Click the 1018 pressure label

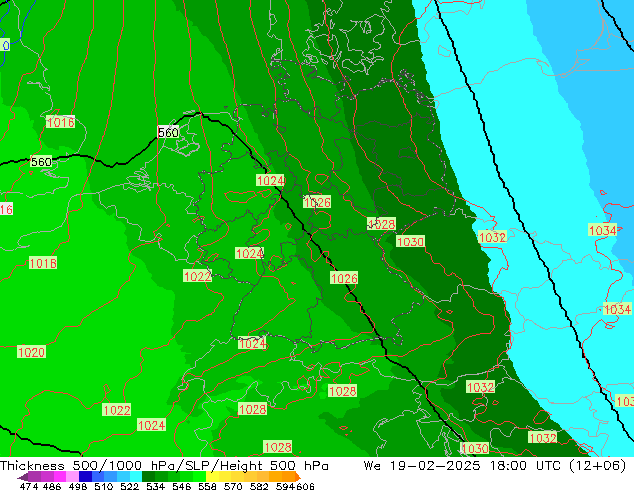click(x=43, y=263)
